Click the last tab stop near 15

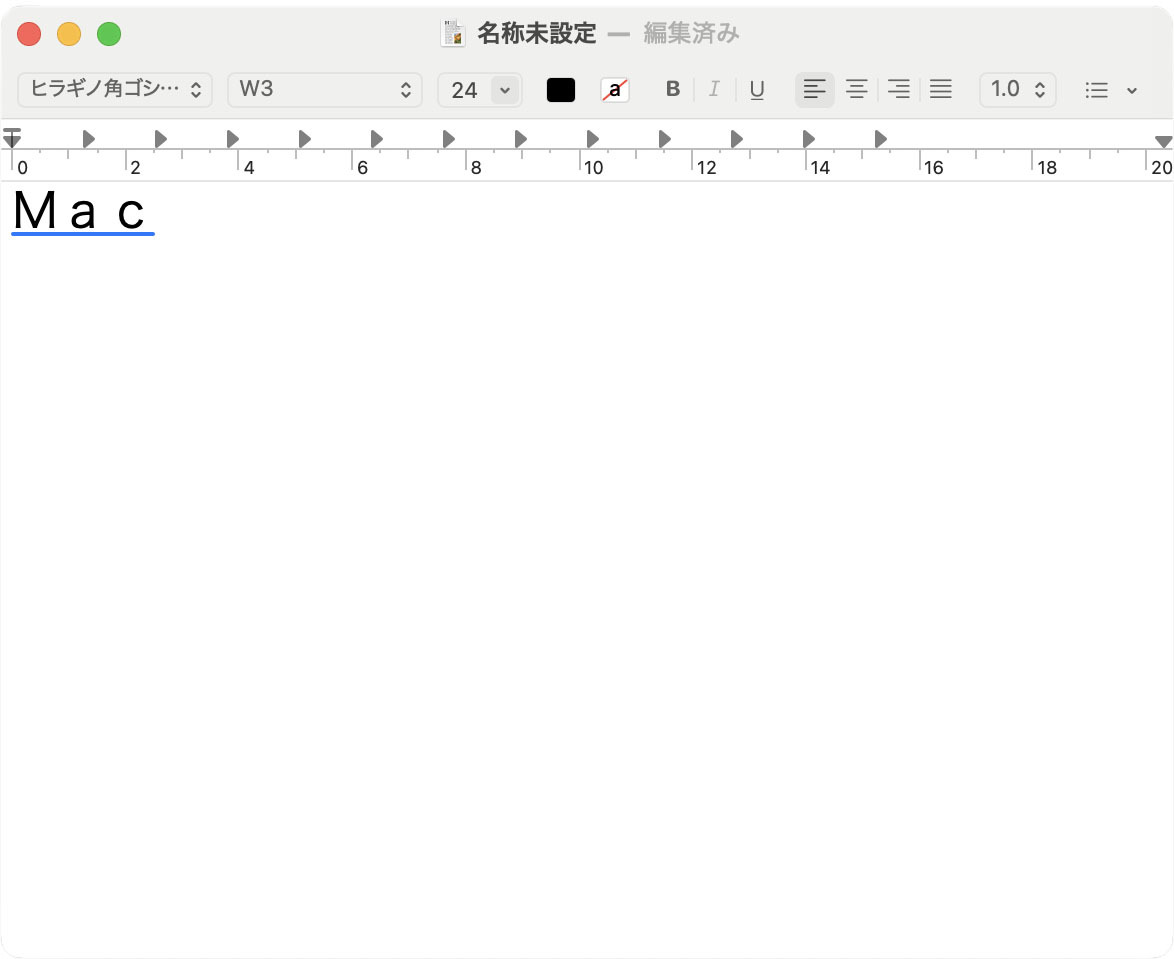[x=880, y=138]
